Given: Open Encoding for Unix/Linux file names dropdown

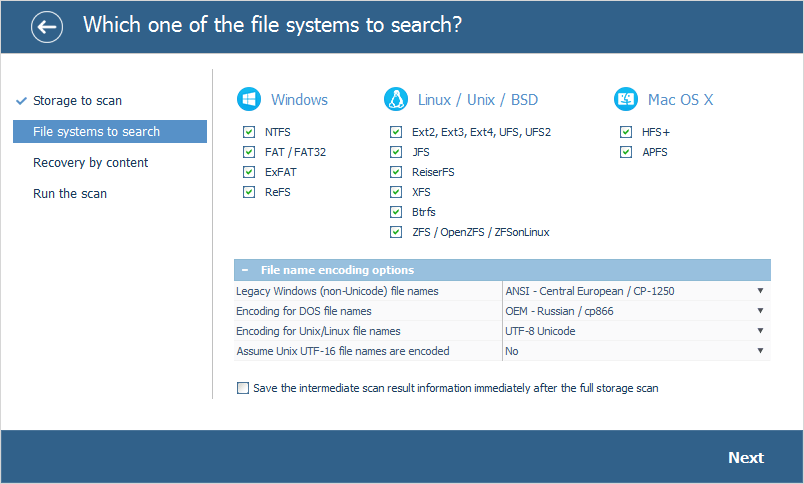Looking at the screenshot, I should (x=760, y=331).
